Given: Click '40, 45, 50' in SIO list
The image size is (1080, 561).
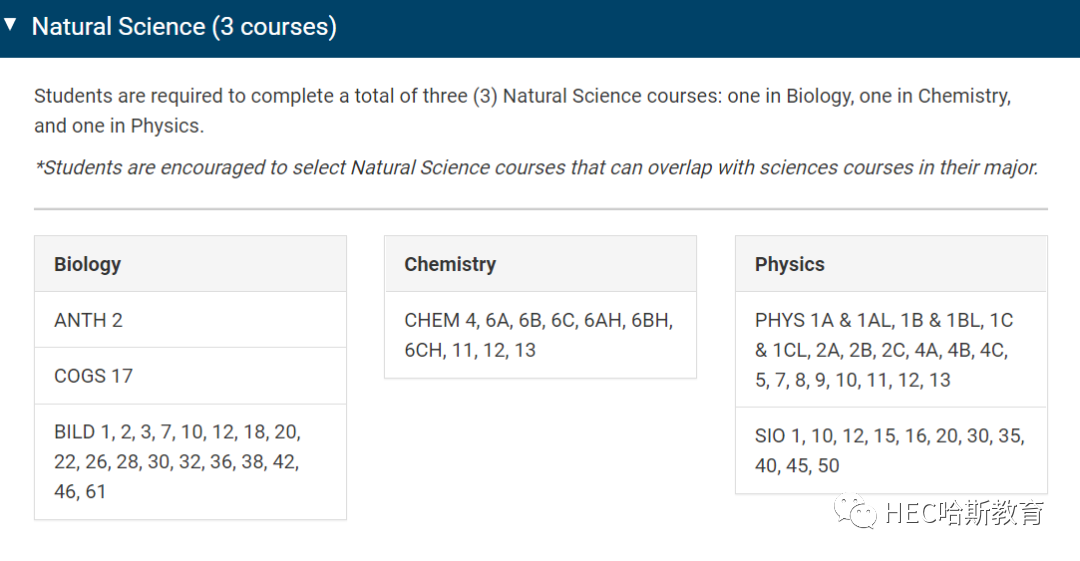Looking at the screenshot, I should click(x=797, y=465).
